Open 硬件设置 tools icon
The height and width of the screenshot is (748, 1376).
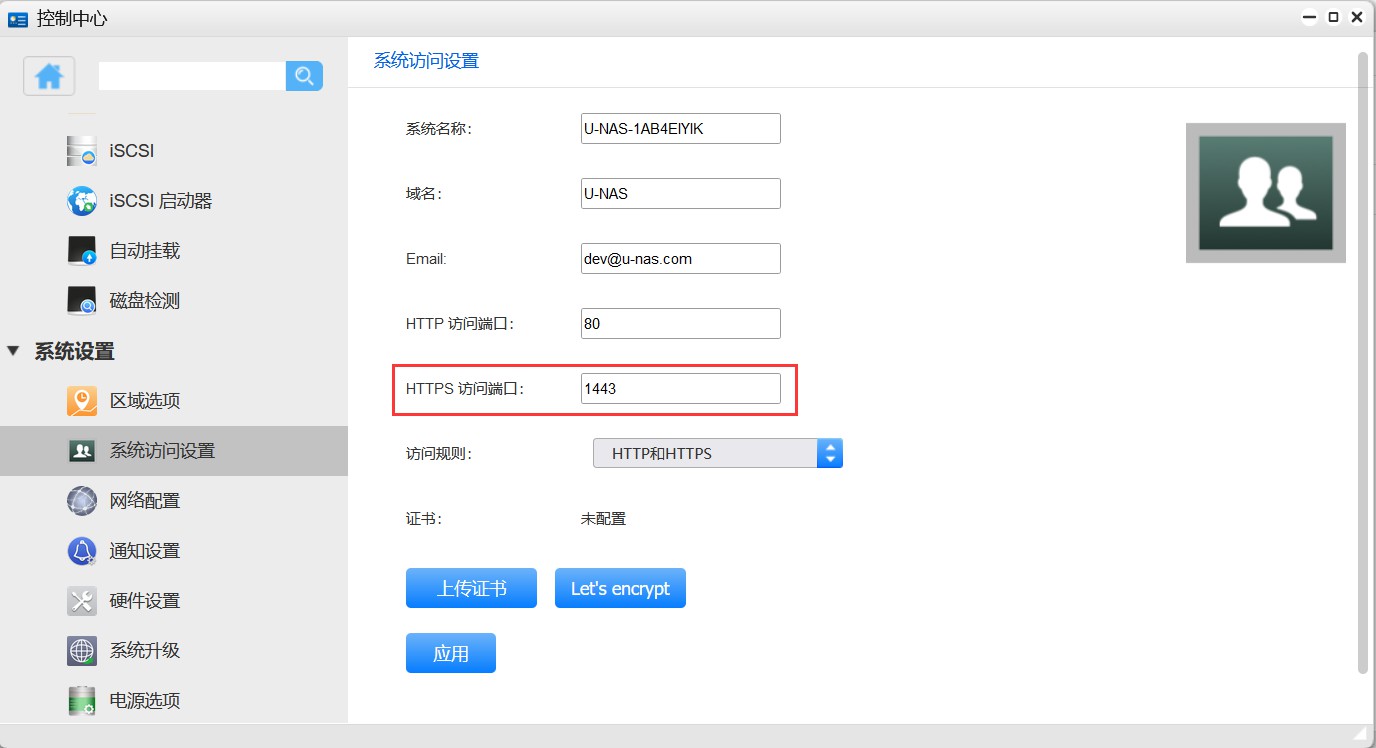(x=82, y=601)
